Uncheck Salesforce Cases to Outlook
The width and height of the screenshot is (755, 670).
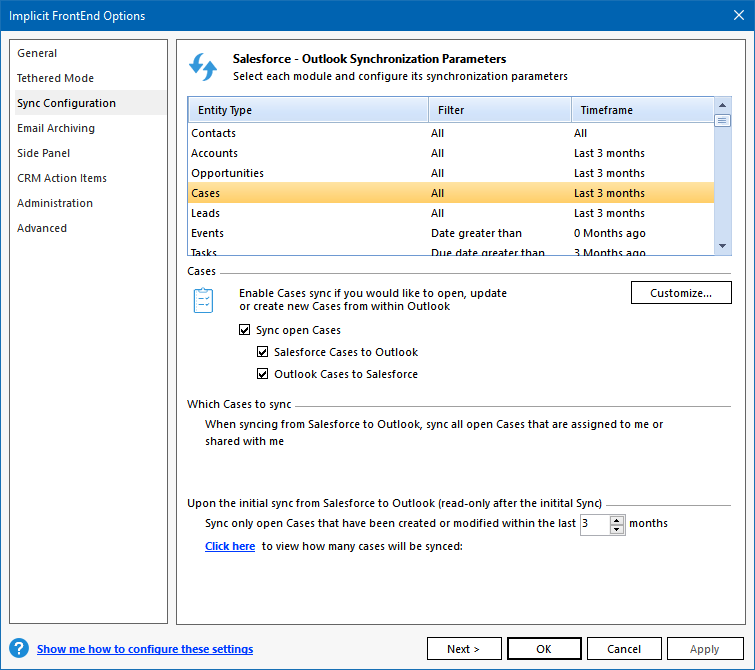click(x=263, y=352)
